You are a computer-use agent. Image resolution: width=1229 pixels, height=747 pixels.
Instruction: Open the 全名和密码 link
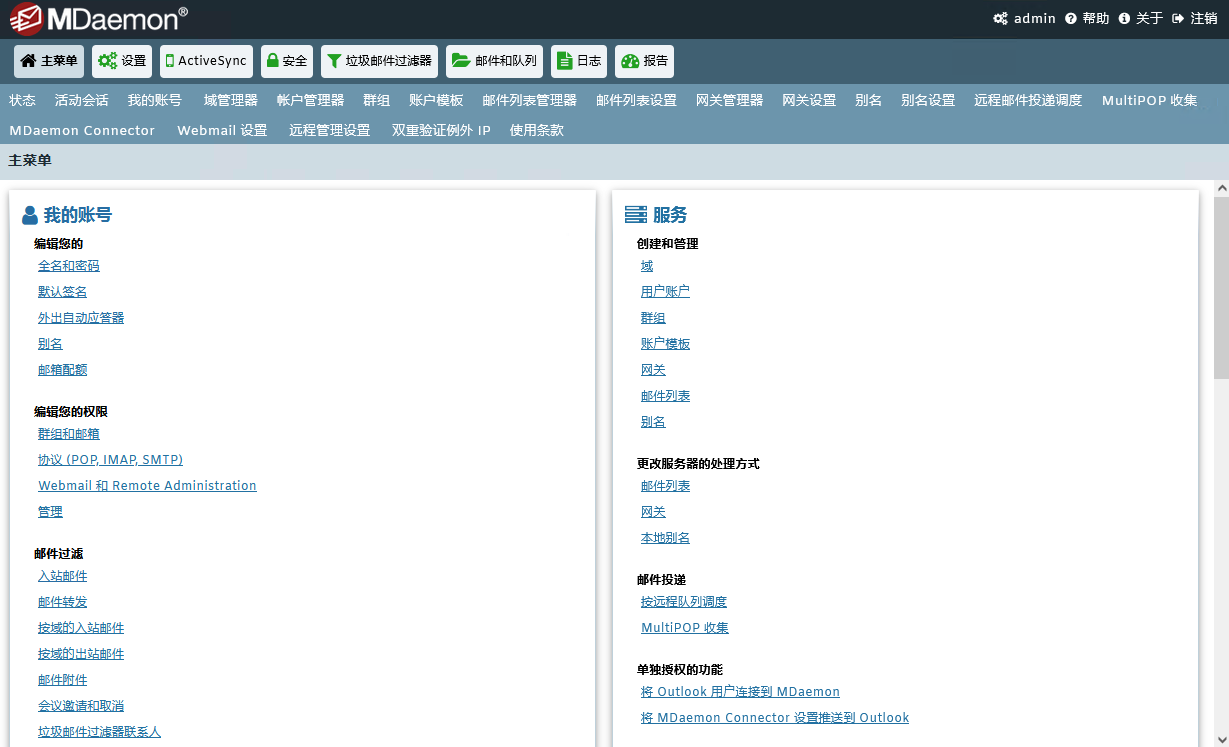click(68, 265)
